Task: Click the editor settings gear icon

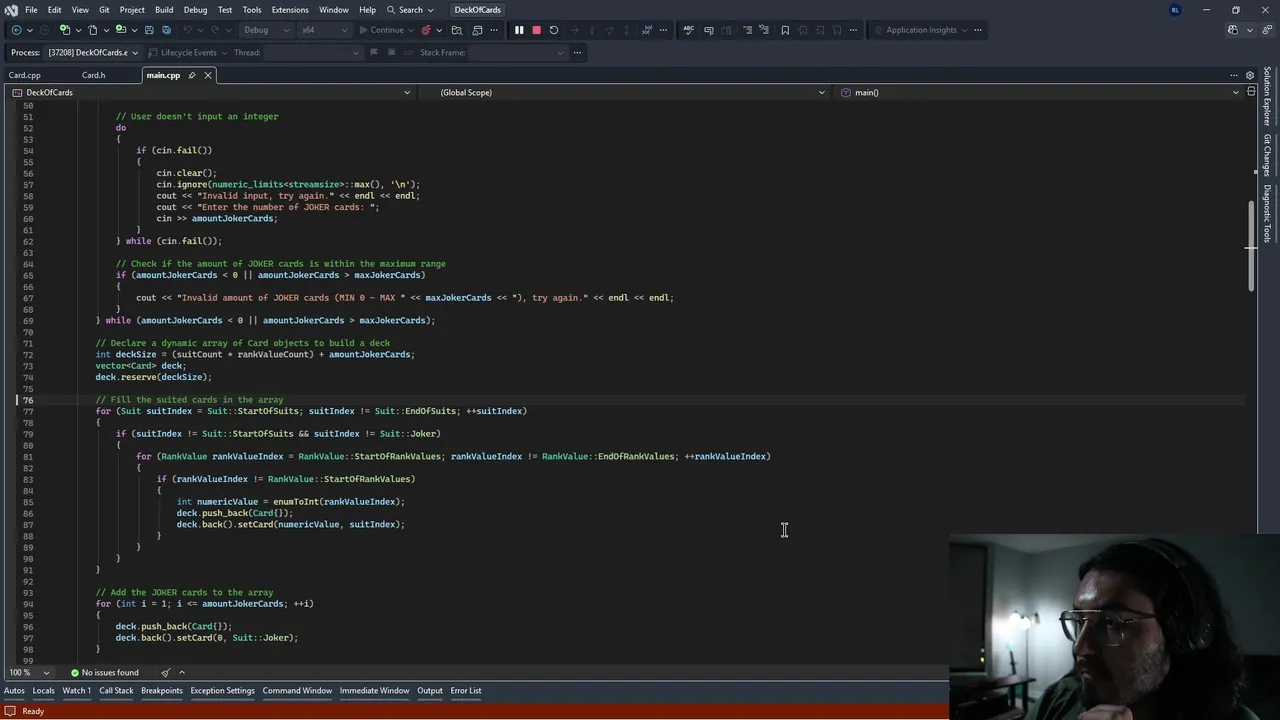Action: coord(1249,75)
